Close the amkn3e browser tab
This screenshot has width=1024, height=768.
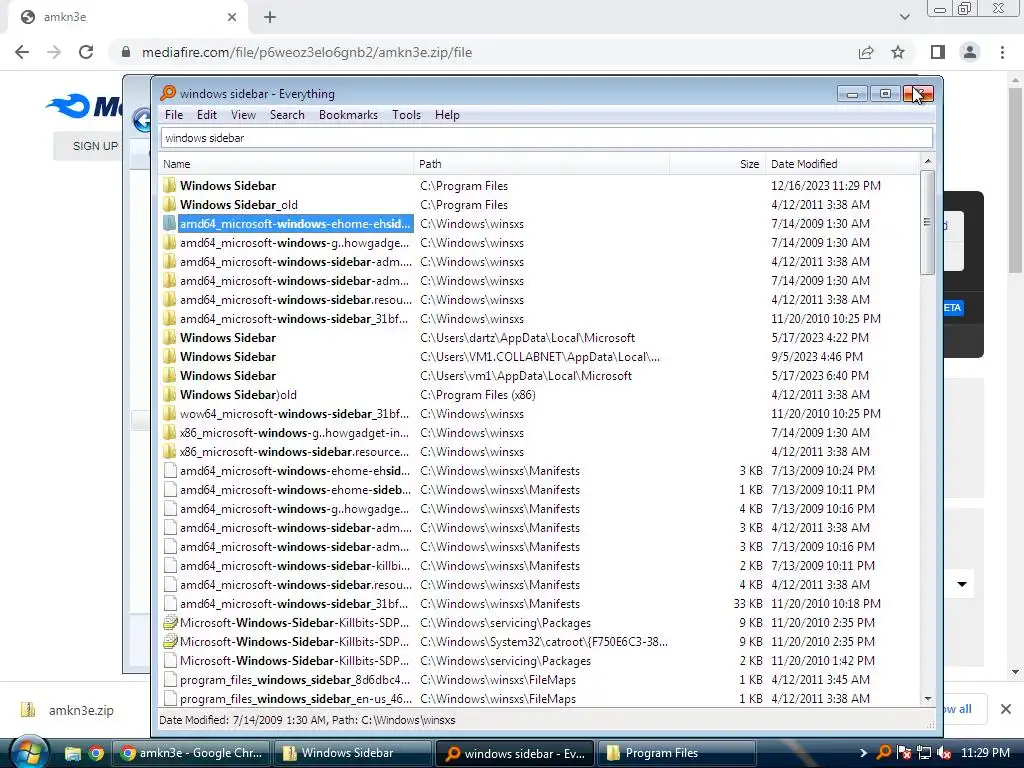(x=232, y=17)
